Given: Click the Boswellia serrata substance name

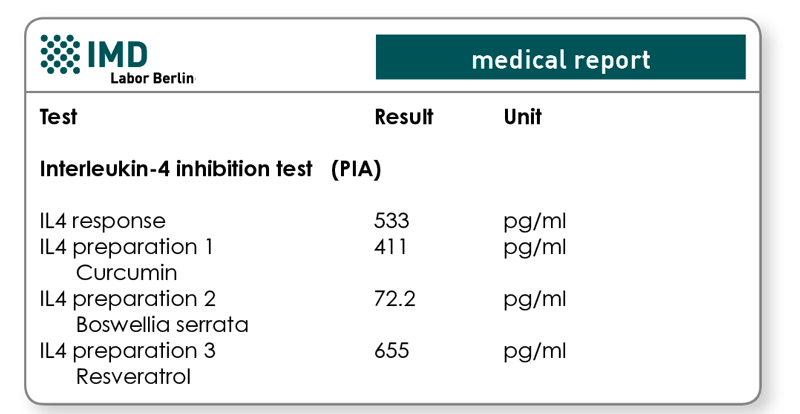Looking at the screenshot, I should [x=162, y=325].
